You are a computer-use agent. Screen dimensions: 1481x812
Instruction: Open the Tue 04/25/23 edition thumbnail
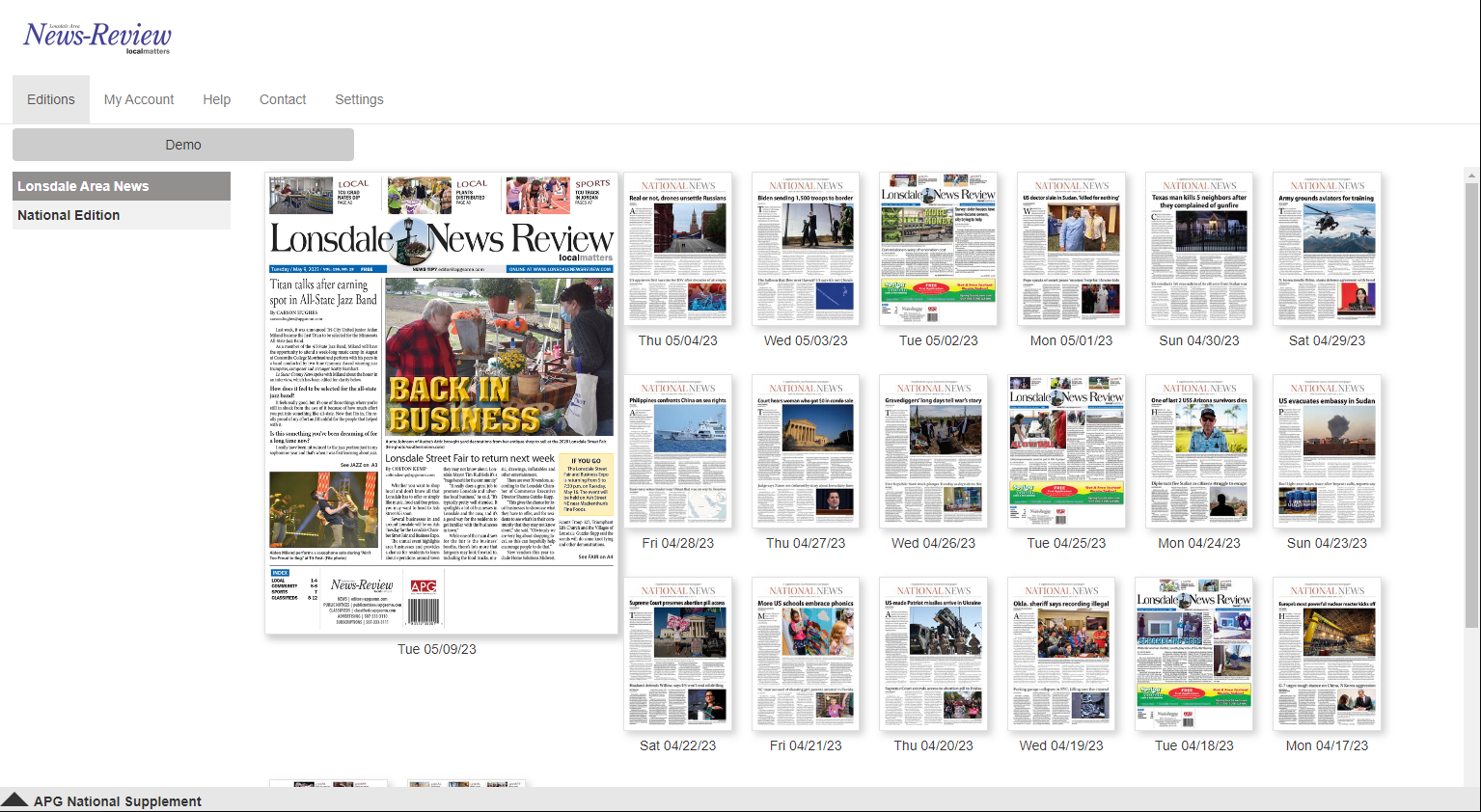coord(1066,451)
